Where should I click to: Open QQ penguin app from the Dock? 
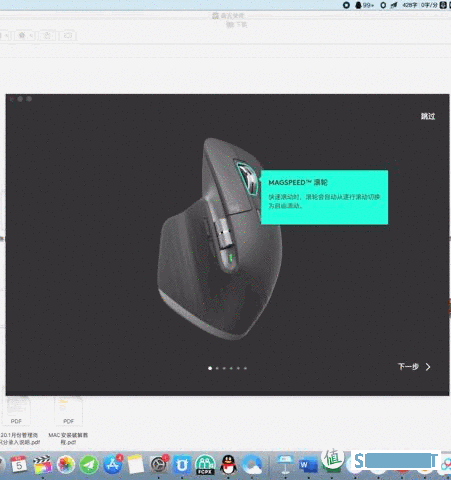[x=228, y=464]
